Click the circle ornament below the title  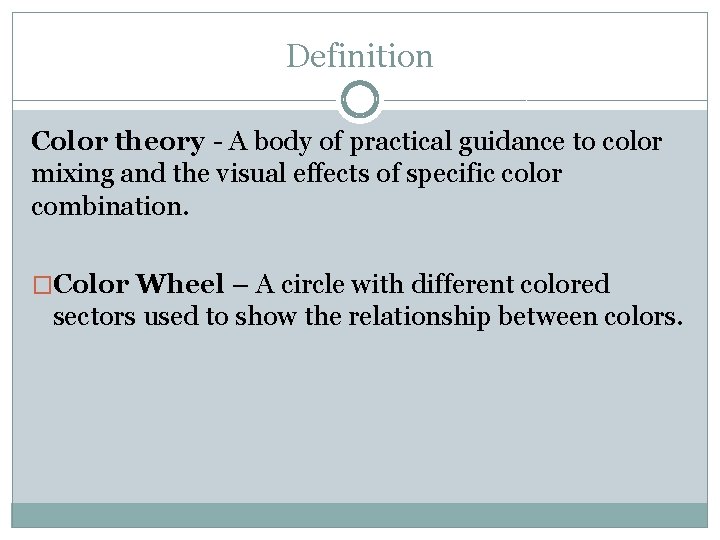click(360, 100)
